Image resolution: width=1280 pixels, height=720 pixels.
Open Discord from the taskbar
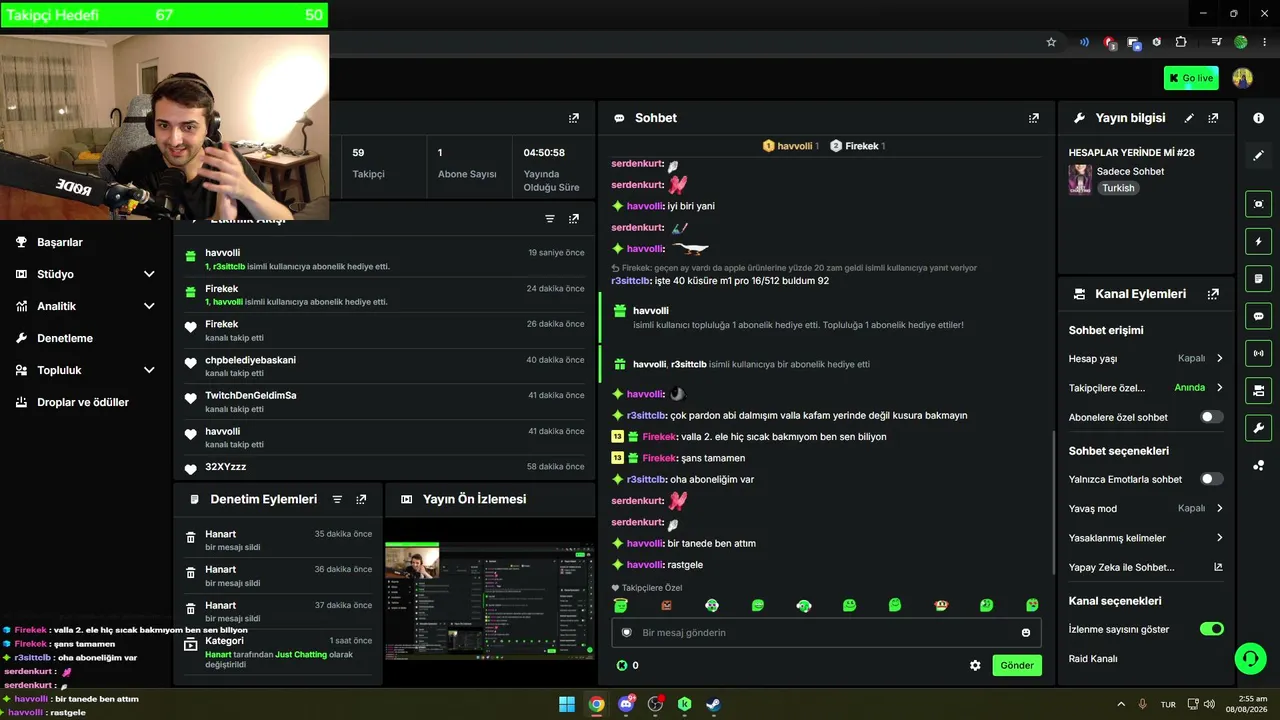626,704
